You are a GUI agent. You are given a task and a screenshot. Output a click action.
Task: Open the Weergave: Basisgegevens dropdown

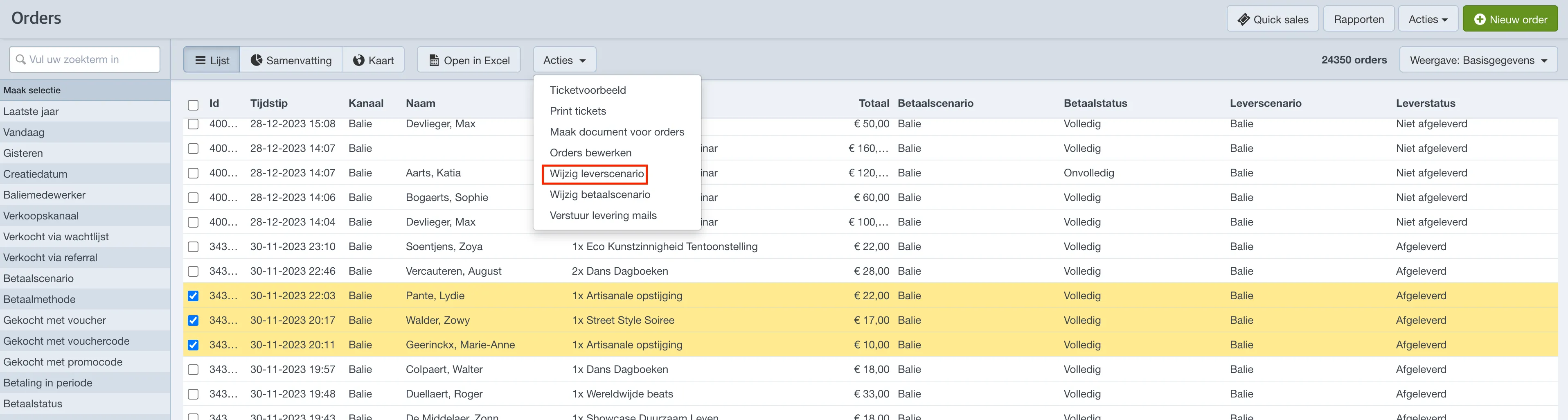[1478, 60]
